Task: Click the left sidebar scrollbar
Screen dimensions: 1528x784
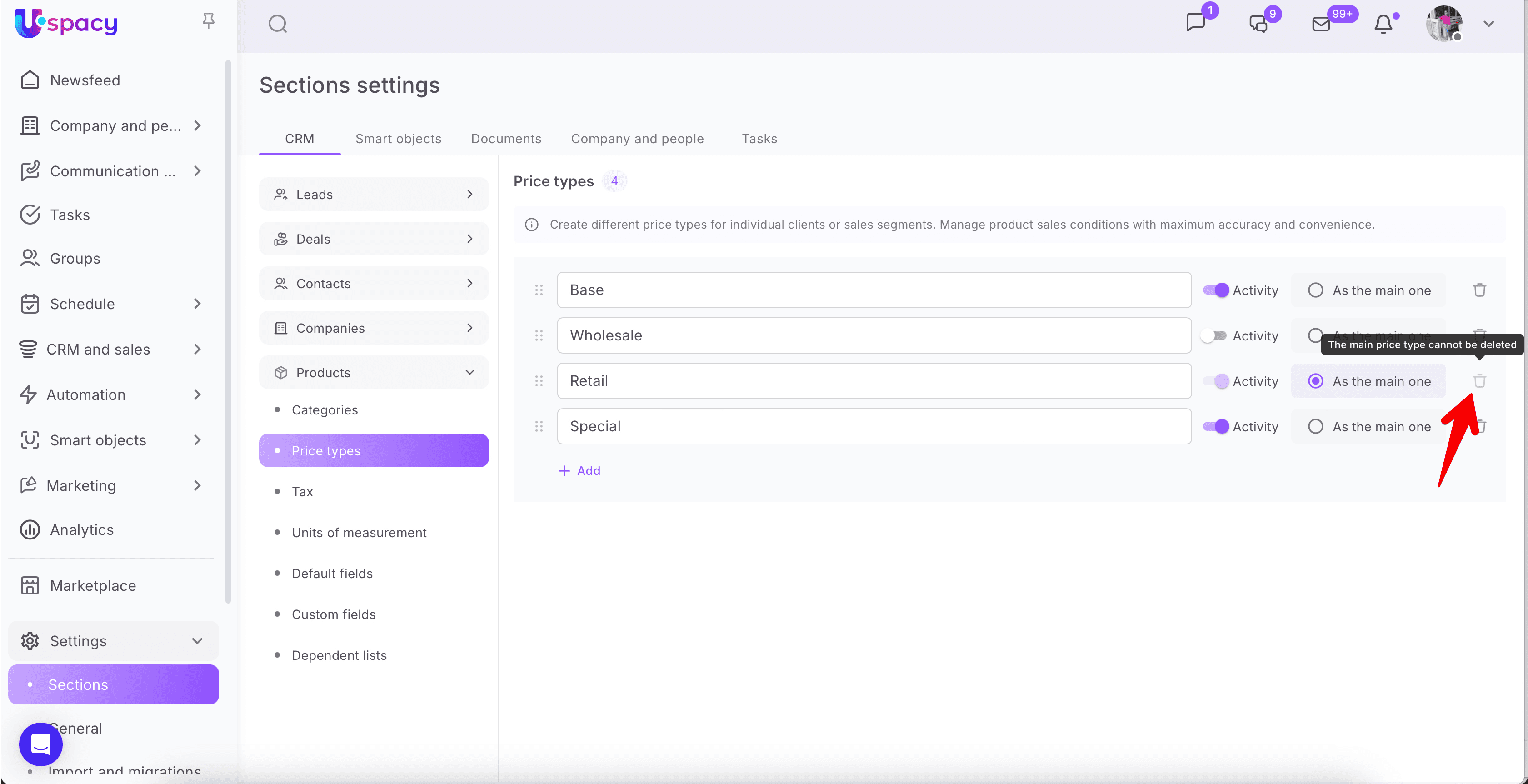Action: point(228,332)
